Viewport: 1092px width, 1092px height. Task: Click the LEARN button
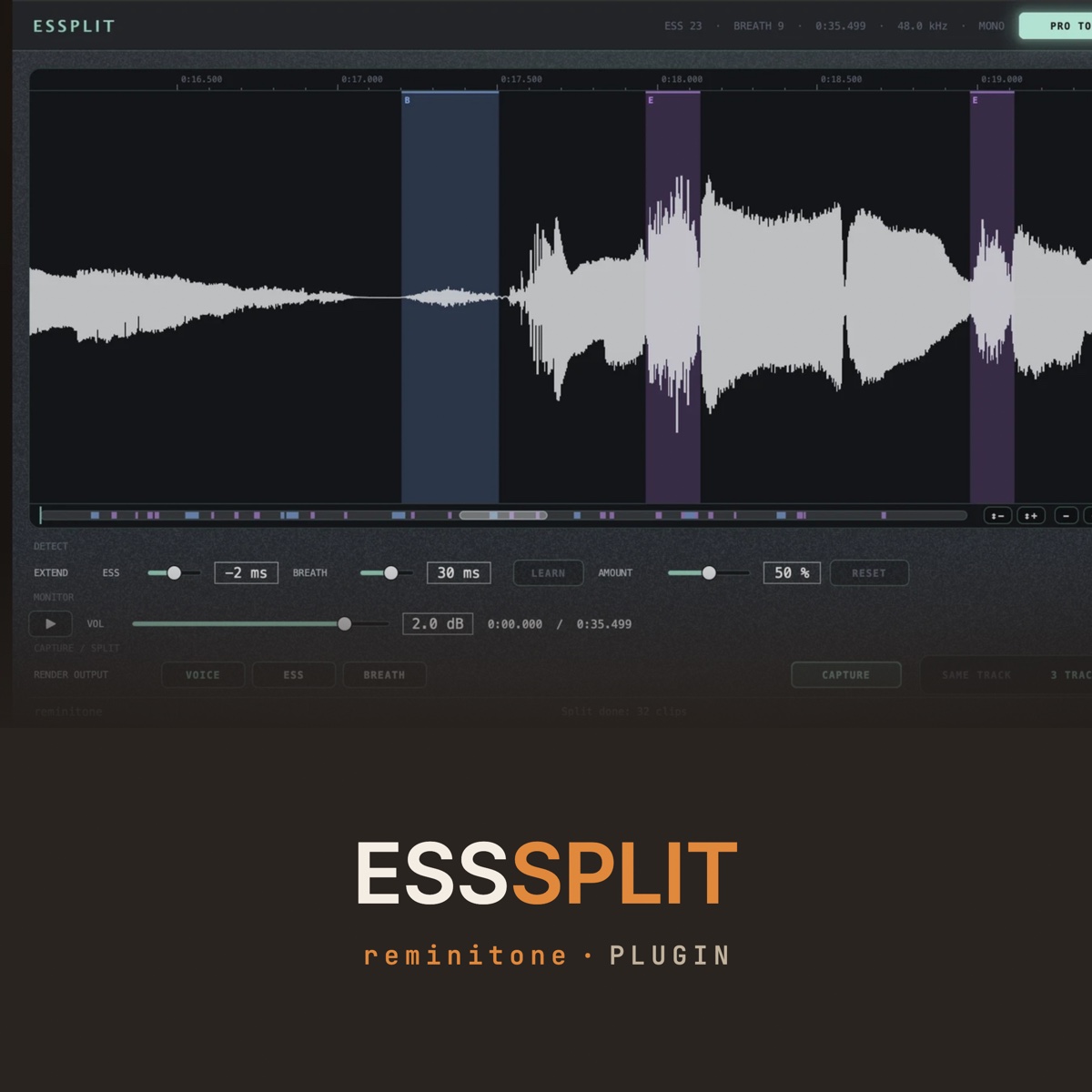click(x=548, y=573)
